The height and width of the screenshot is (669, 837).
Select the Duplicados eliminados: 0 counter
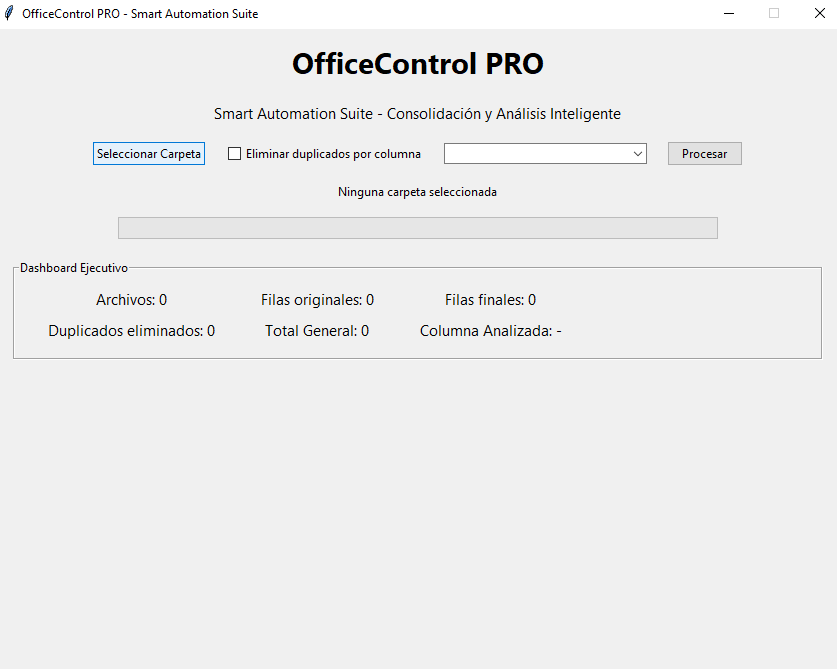click(131, 331)
